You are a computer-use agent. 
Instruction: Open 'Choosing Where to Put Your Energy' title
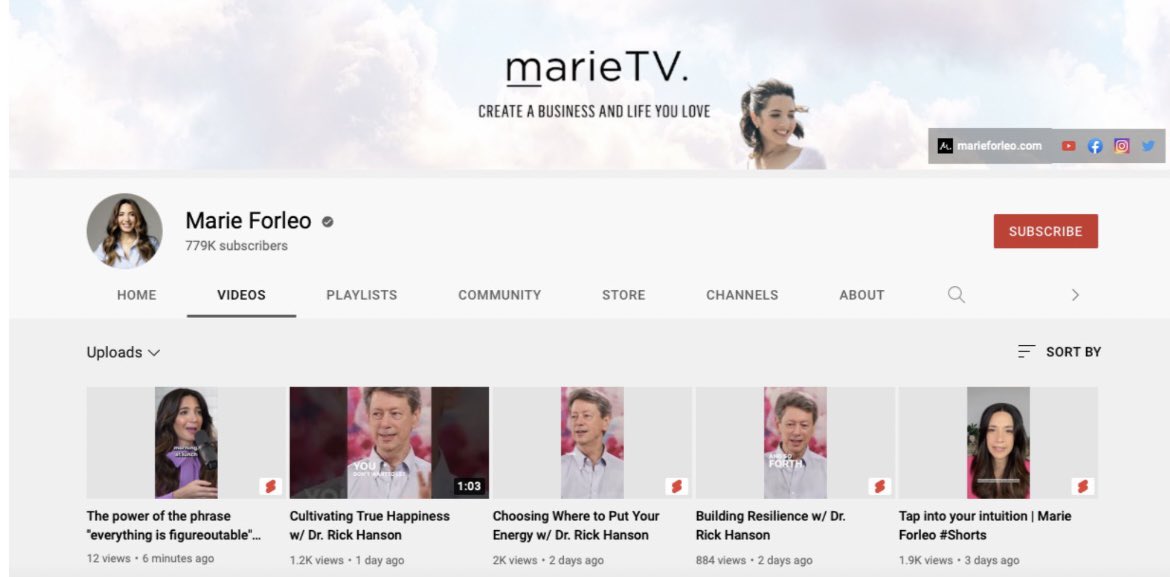tap(576, 525)
